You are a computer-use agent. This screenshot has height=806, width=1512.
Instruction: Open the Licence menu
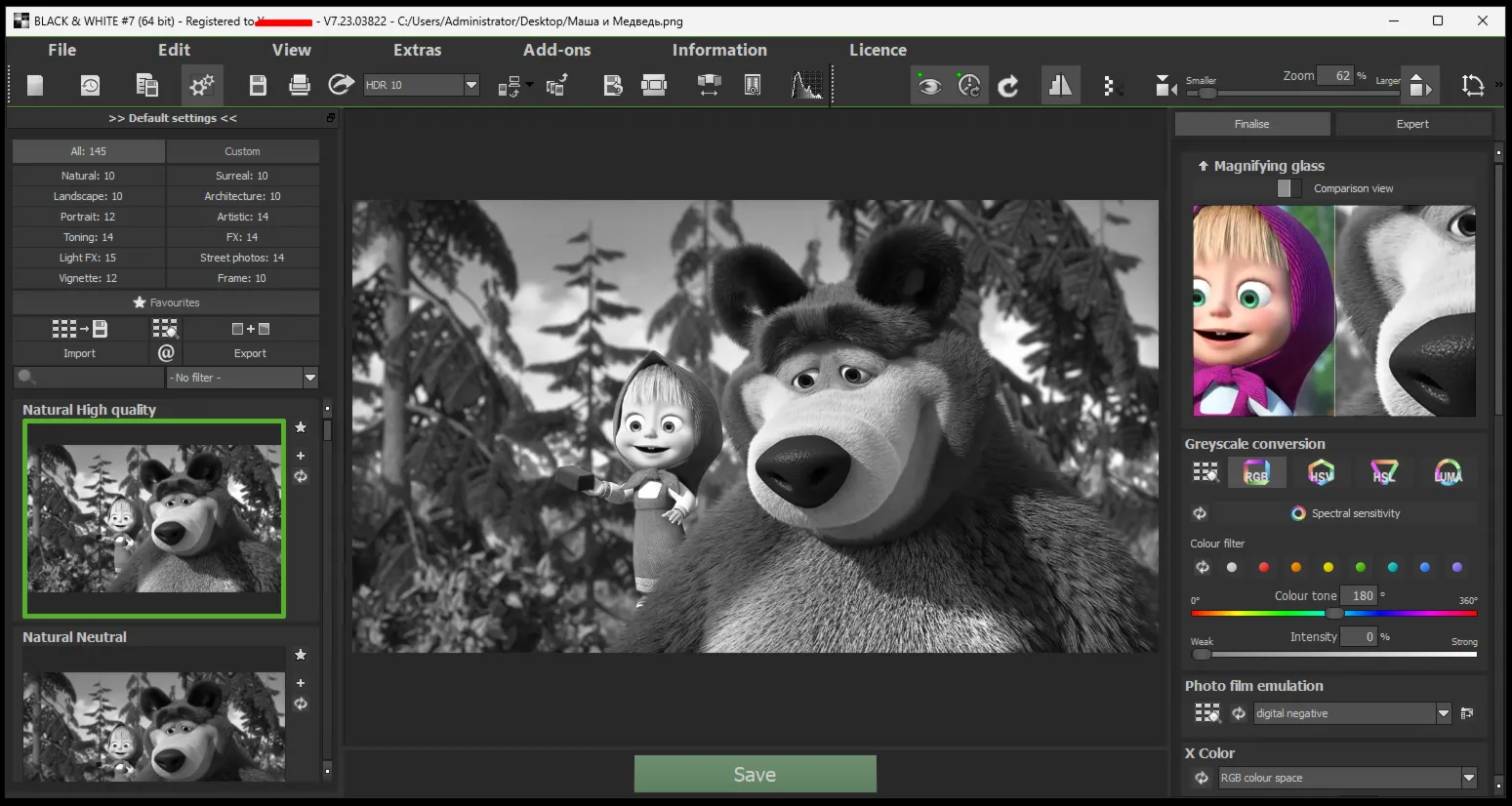pos(878,50)
